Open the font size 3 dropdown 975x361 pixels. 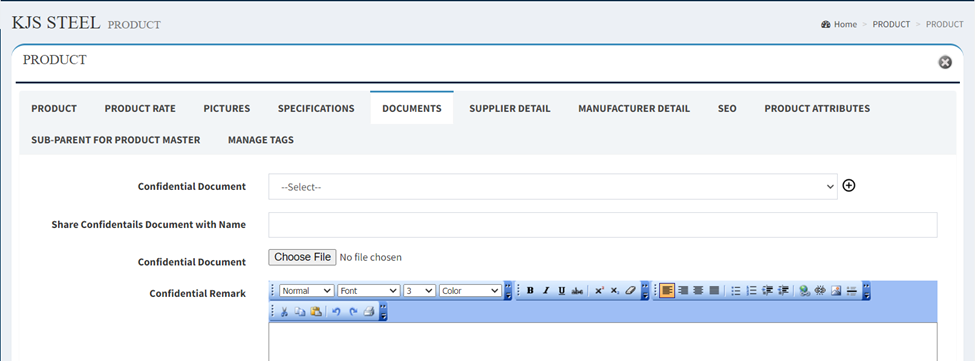tap(419, 290)
